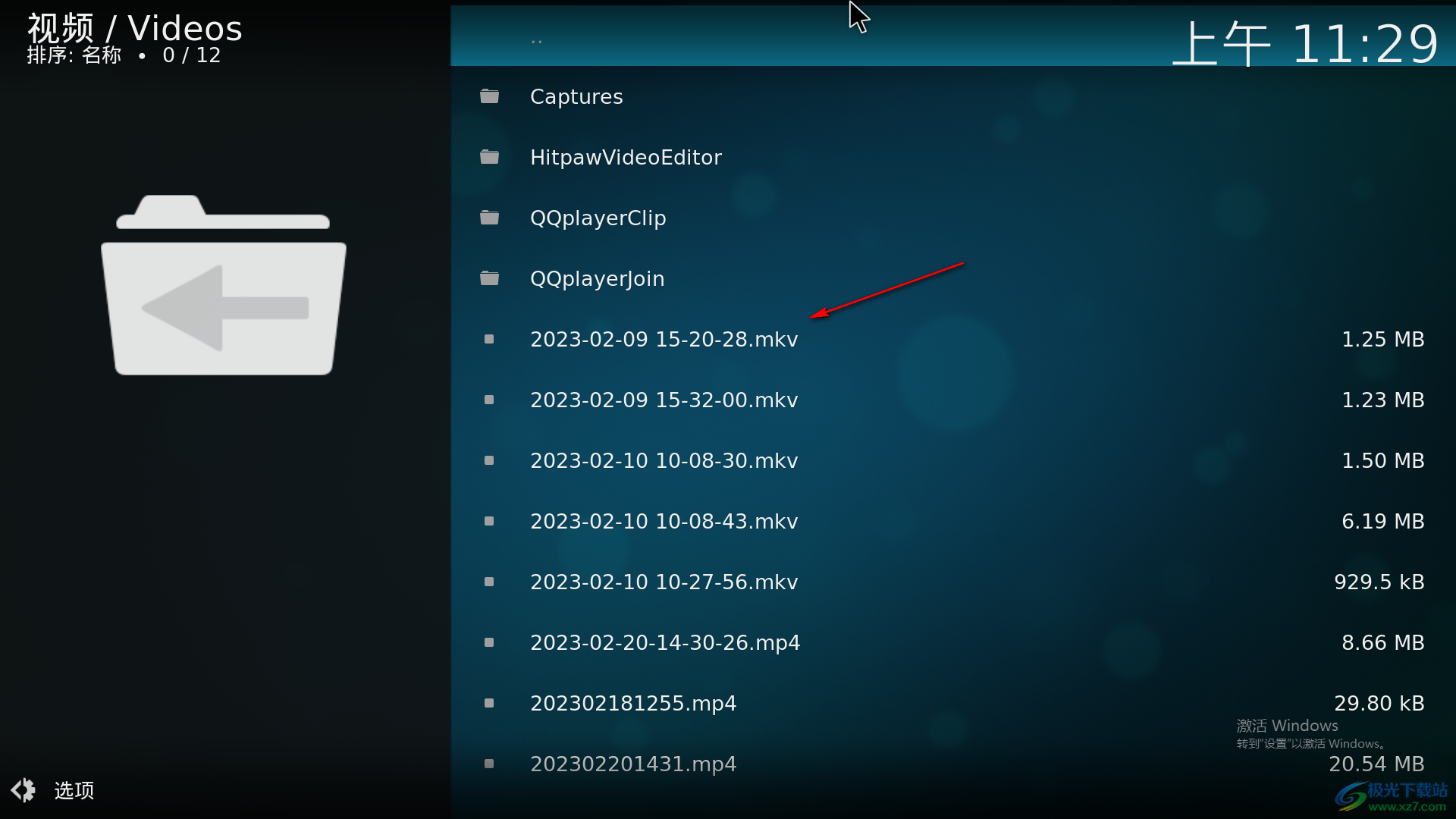Click the 929.5 kB size value

pos(1379,582)
